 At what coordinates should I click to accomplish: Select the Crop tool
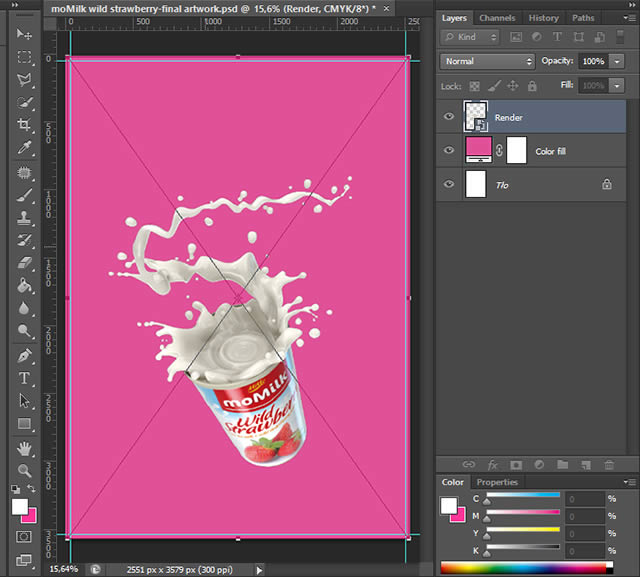(24, 124)
